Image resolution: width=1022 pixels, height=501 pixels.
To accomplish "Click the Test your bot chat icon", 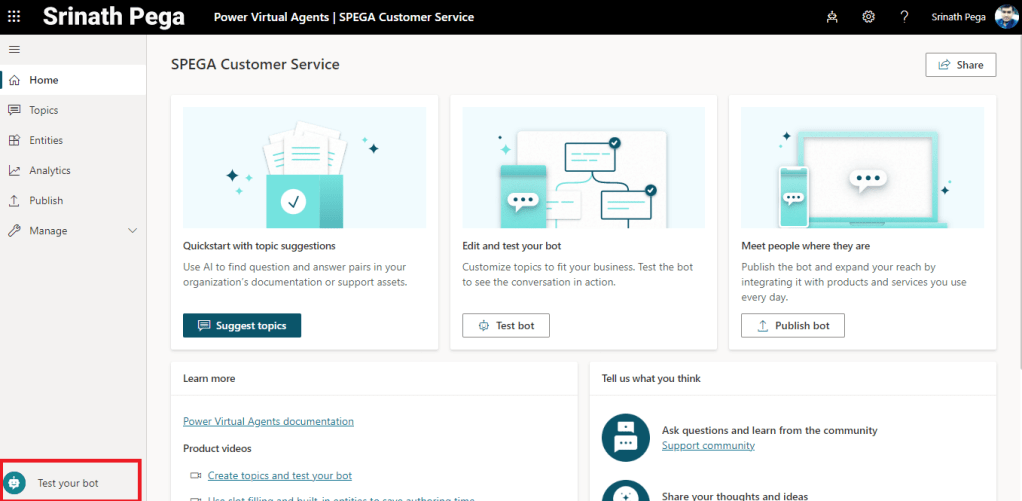I will pyautogui.click(x=15, y=483).
